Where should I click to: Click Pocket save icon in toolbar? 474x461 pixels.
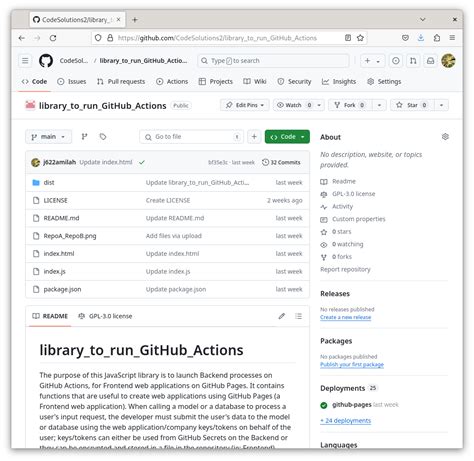[x=405, y=38]
